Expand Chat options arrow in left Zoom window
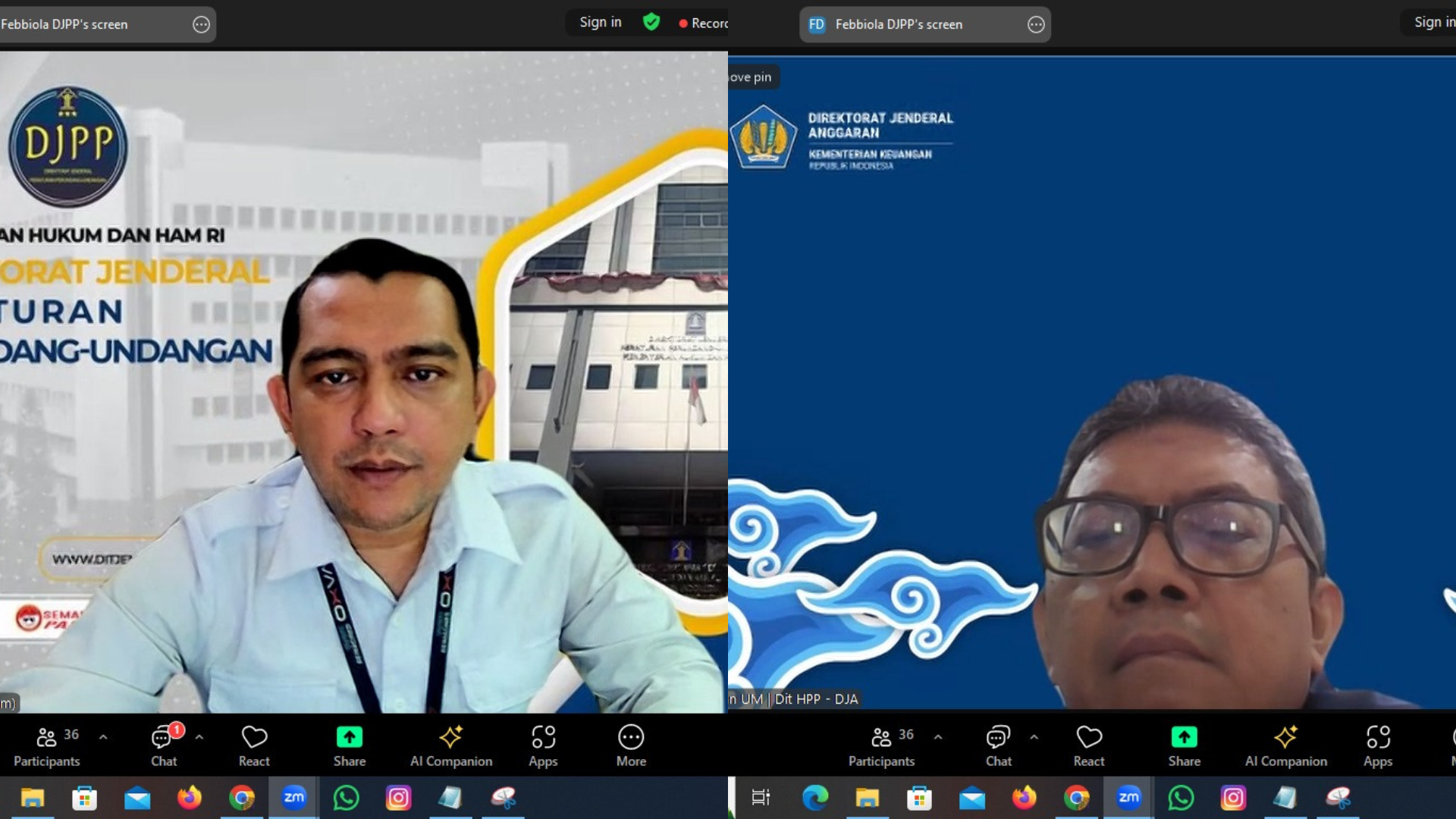The image size is (1456, 819). [x=199, y=736]
